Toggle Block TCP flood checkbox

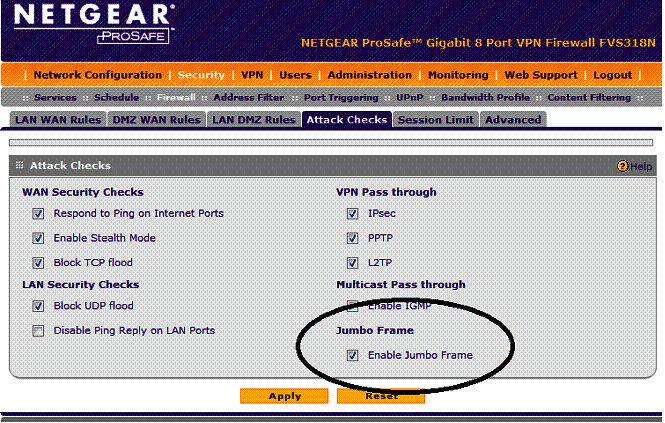tap(38, 263)
